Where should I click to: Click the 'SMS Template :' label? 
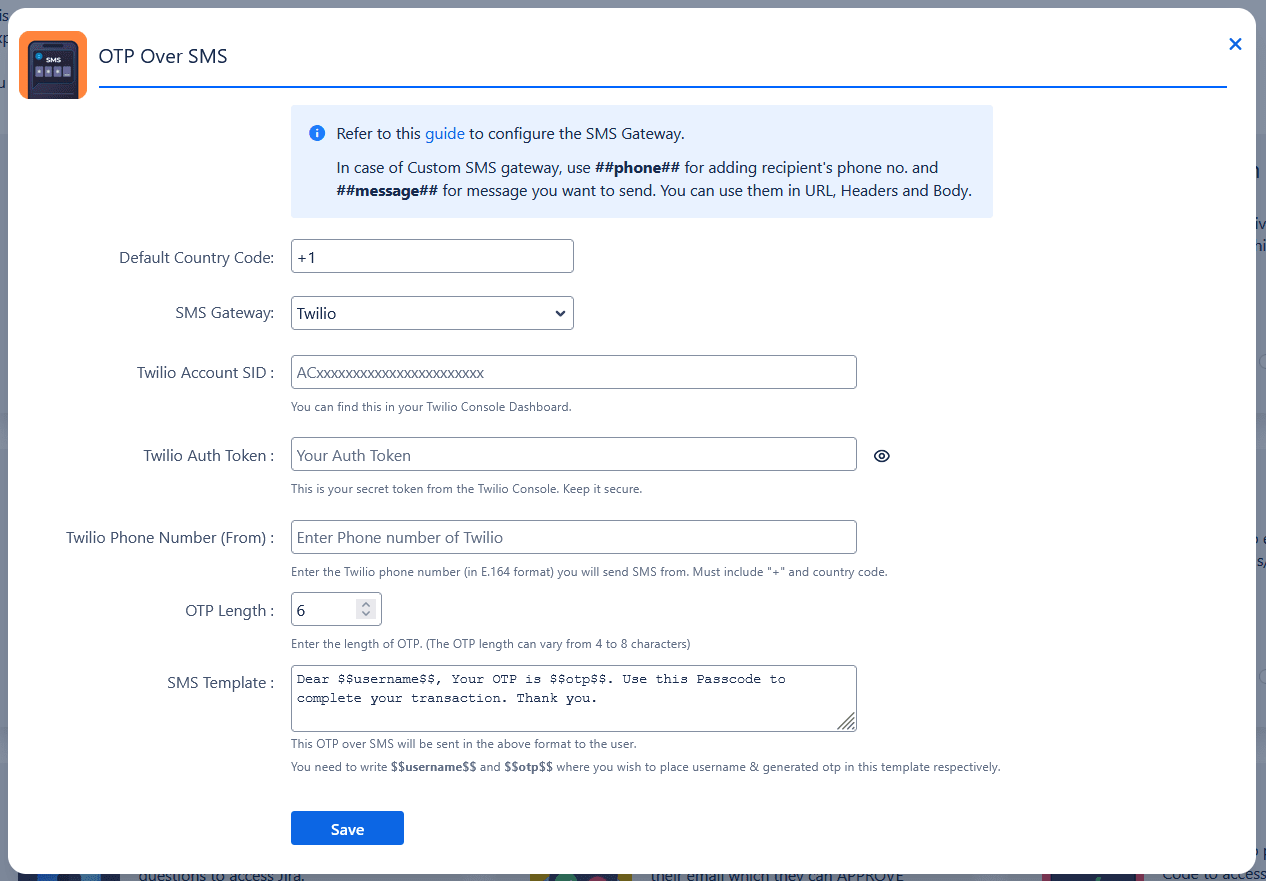coord(220,683)
